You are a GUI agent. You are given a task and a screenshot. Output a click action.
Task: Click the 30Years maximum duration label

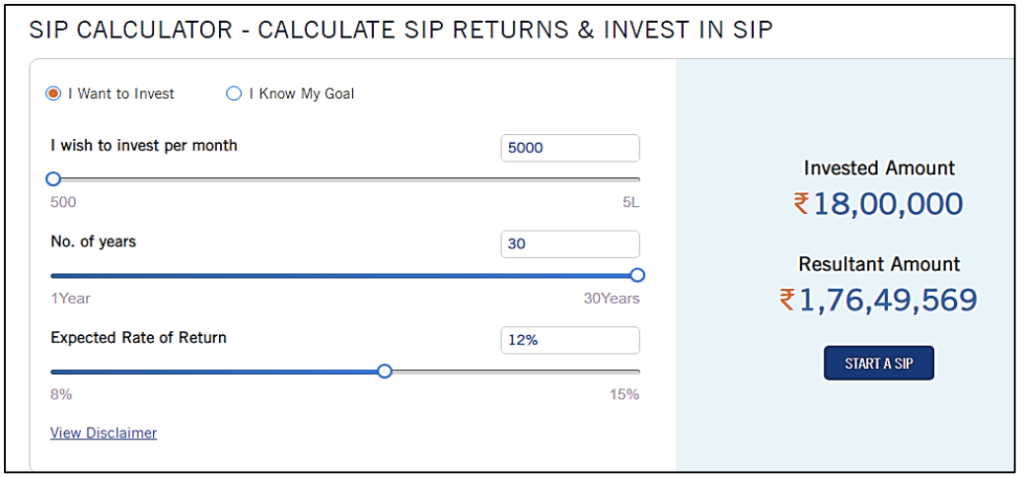(611, 298)
